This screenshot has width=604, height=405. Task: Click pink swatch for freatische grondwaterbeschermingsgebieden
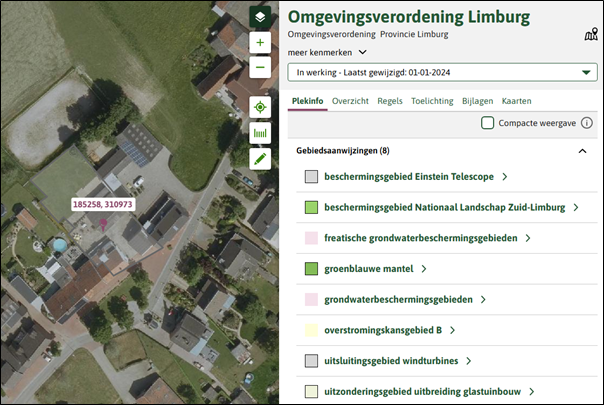311,238
